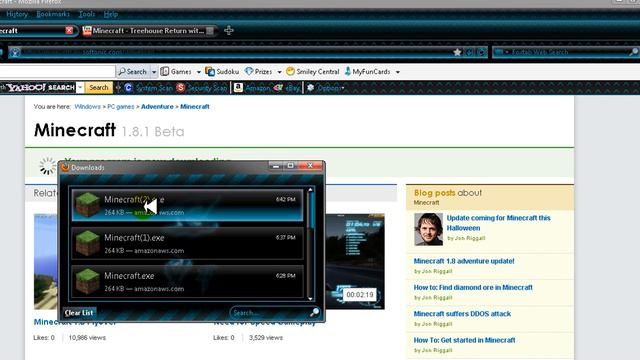
Task: Open MyFunCards toolbar item
Action: (367, 72)
